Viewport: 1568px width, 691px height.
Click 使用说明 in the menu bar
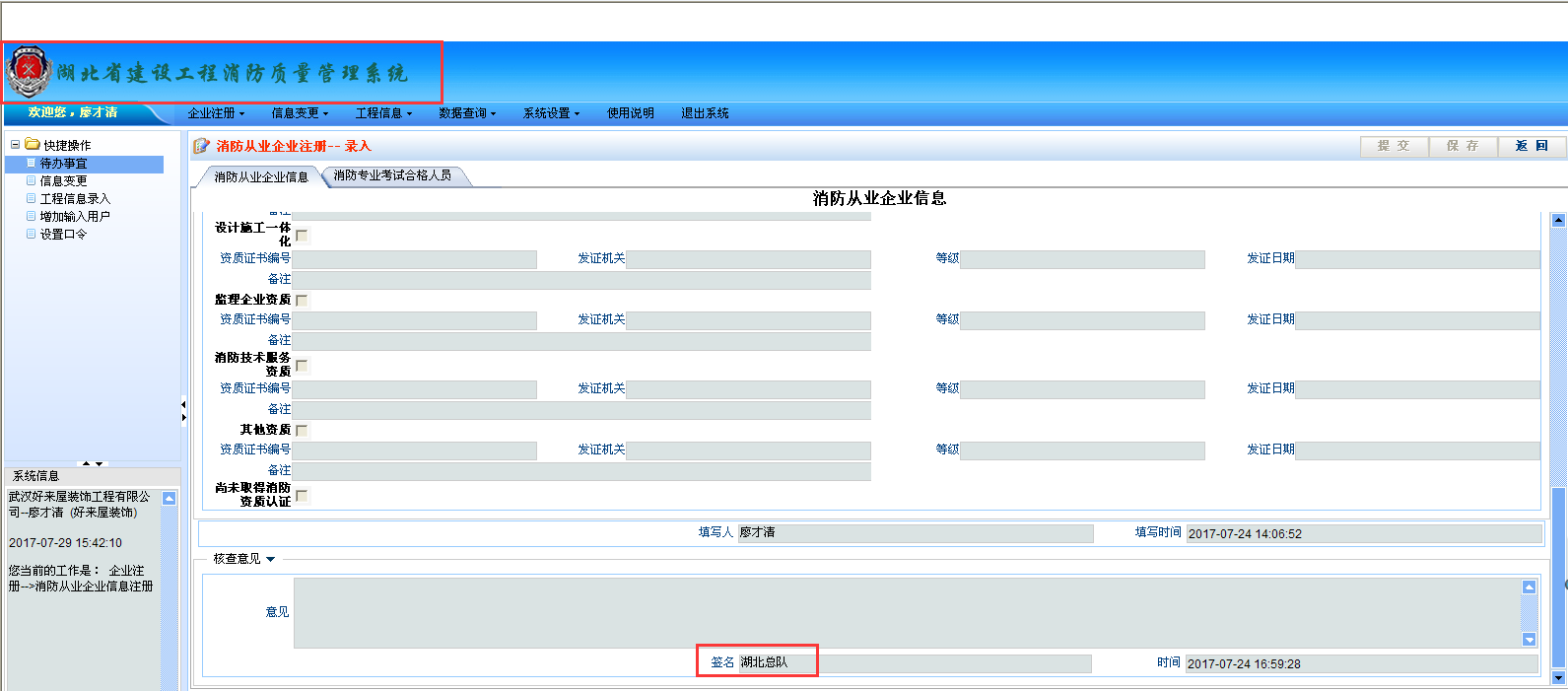coord(630,113)
